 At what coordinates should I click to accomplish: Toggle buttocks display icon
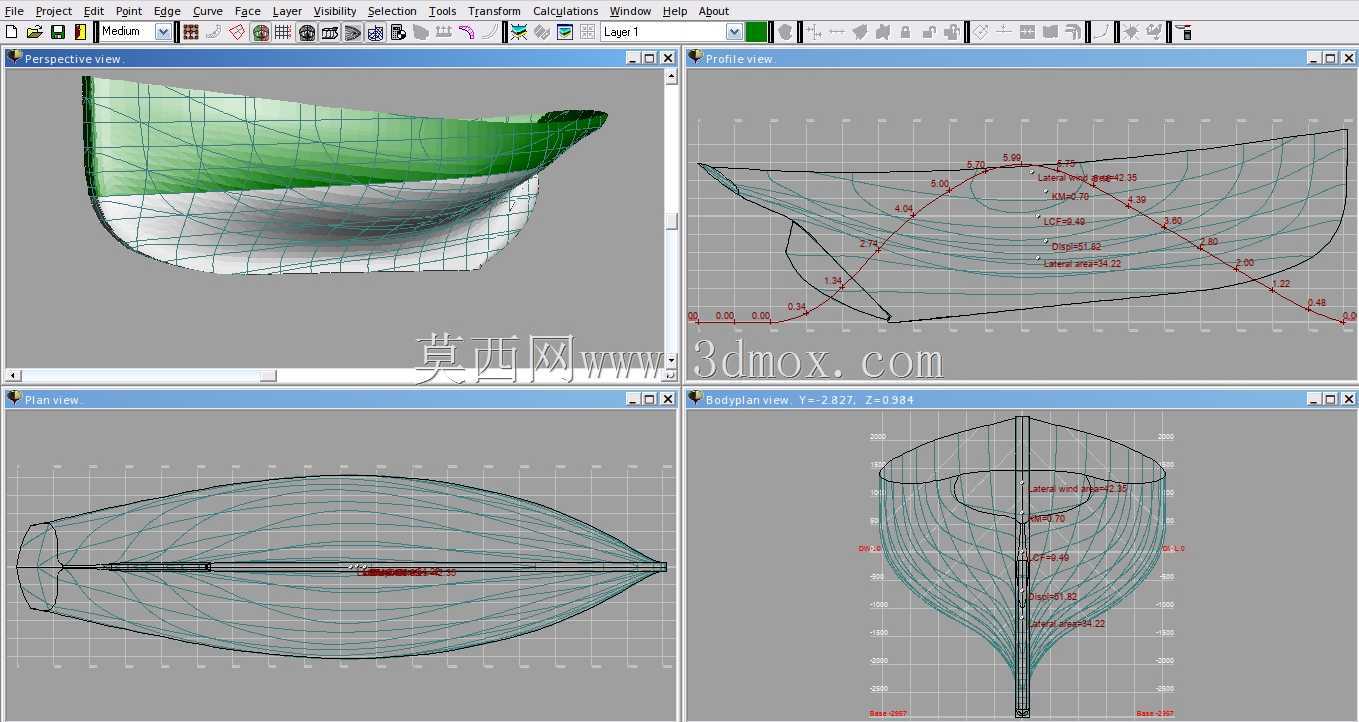coord(329,32)
